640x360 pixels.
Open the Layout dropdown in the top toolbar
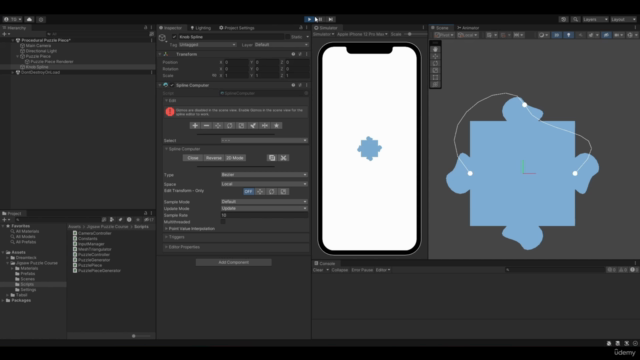click(623, 19)
